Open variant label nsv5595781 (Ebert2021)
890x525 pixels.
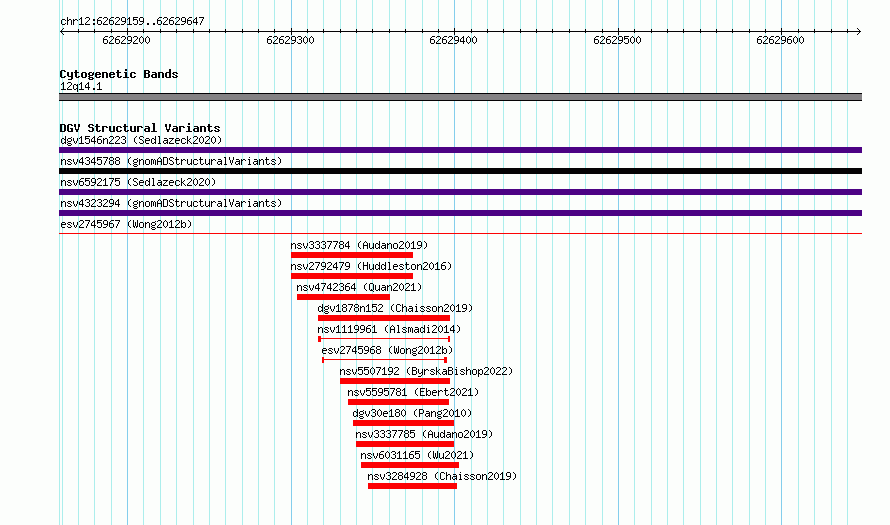pos(413,392)
